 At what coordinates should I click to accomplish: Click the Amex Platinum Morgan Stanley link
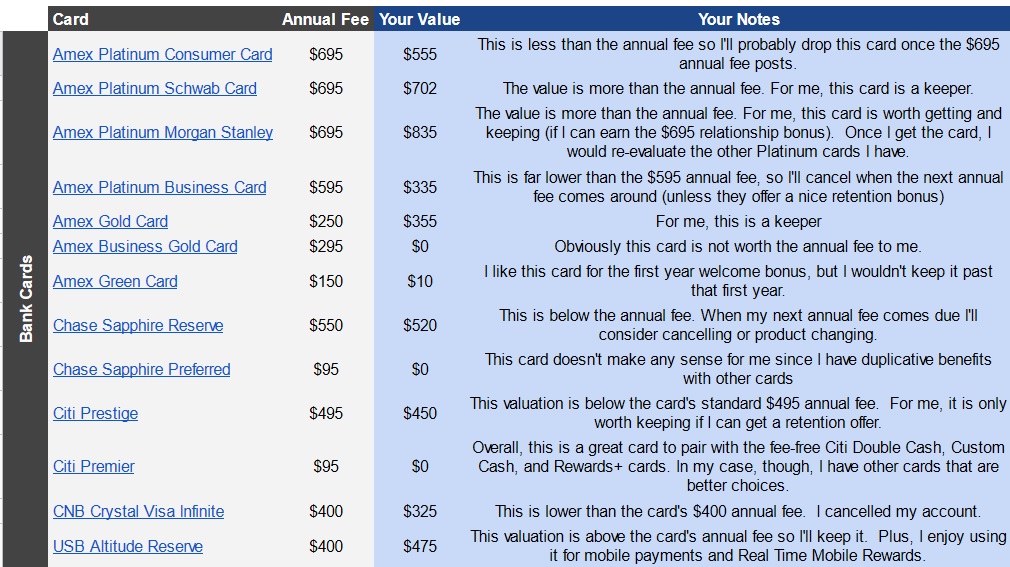click(162, 132)
